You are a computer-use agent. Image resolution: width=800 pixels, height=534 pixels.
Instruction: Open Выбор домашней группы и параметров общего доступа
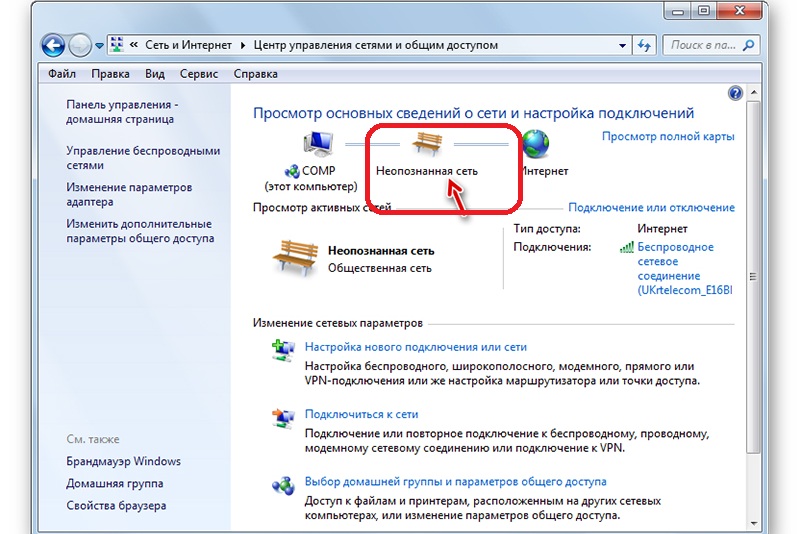tap(456, 482)
